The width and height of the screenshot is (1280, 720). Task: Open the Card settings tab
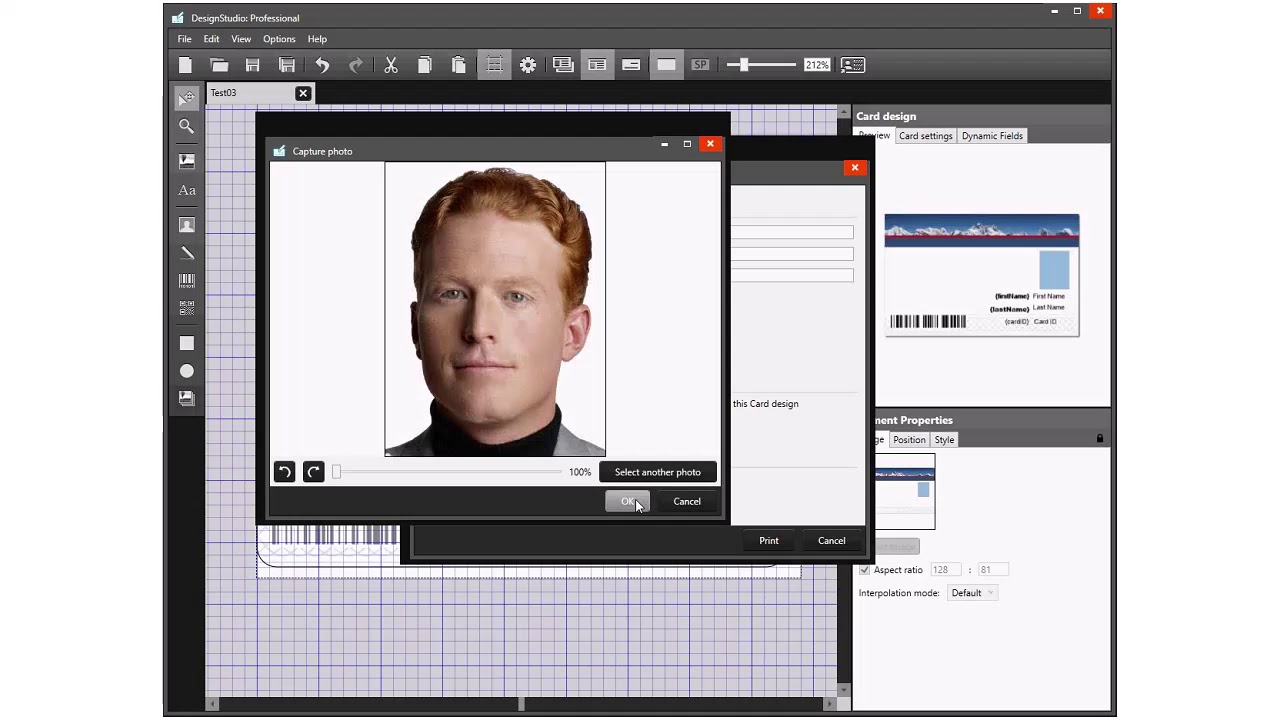tap(925, 136)
